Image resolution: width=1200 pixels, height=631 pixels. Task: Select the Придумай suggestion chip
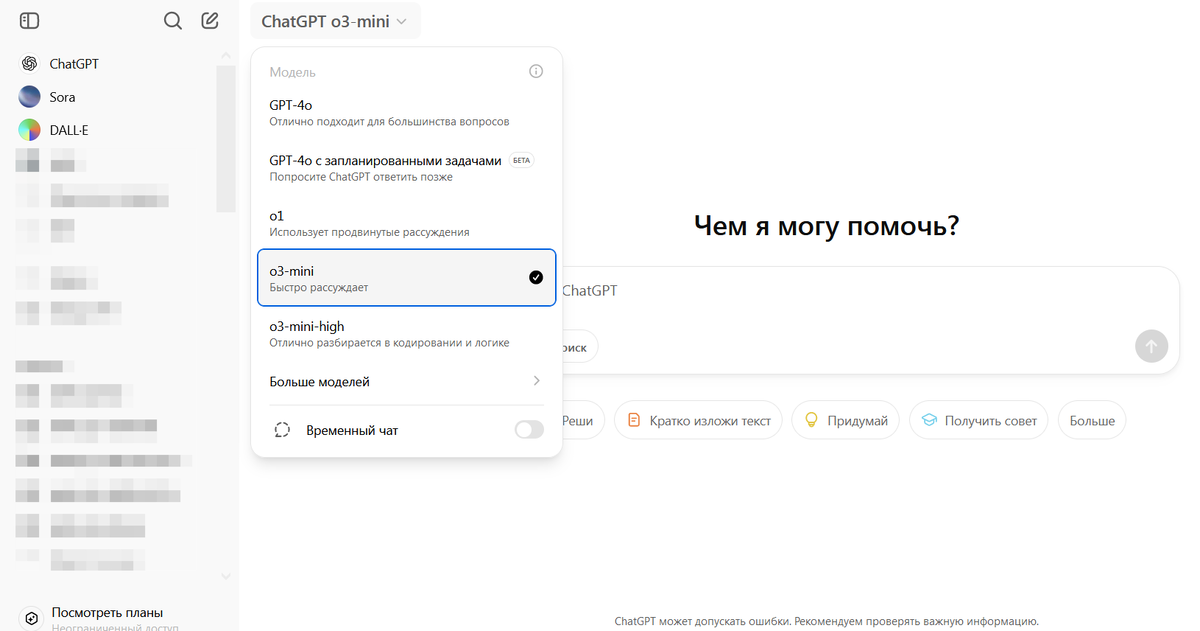pyautogui.click(x=866, y=420)
